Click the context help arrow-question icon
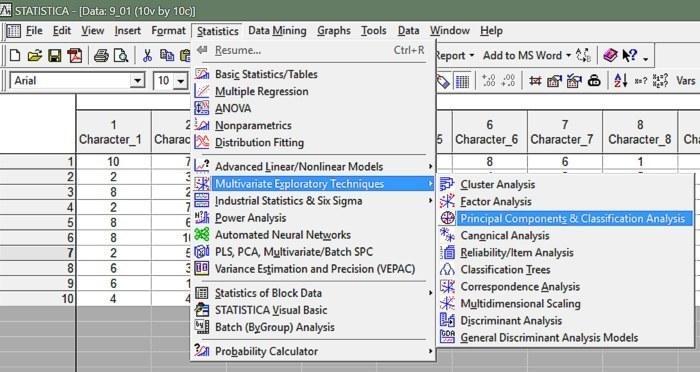The height and width of the screenshot is (372, 700). [x=630, y=56]
